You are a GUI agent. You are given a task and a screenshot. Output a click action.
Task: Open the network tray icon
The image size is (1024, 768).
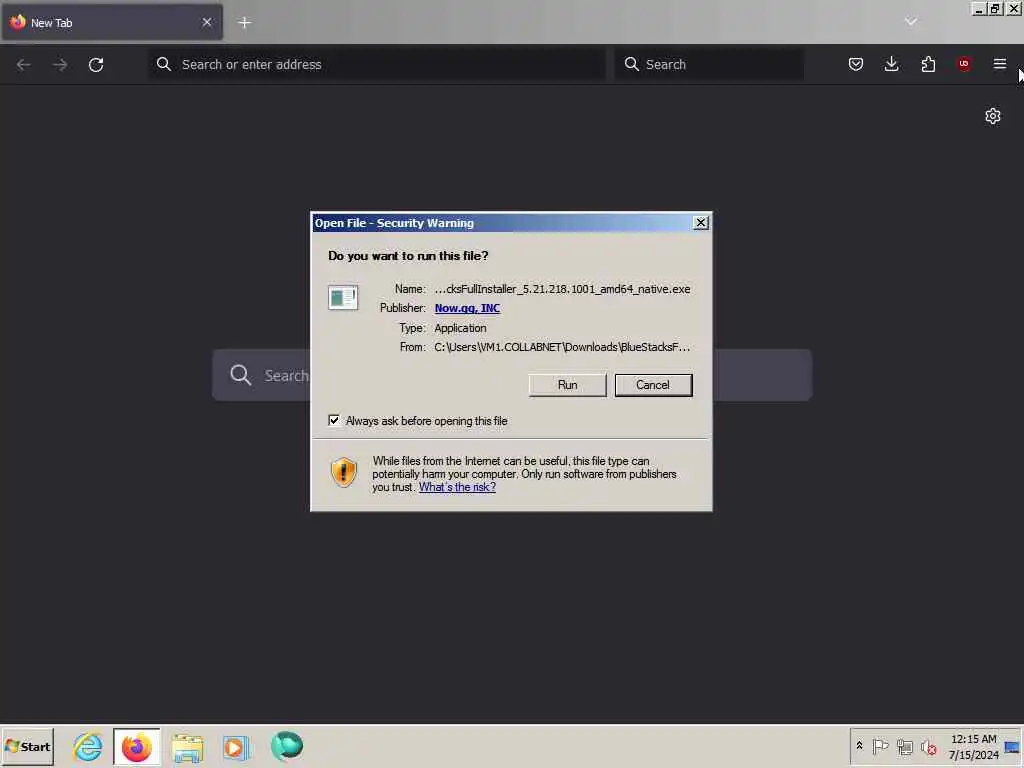904,746
